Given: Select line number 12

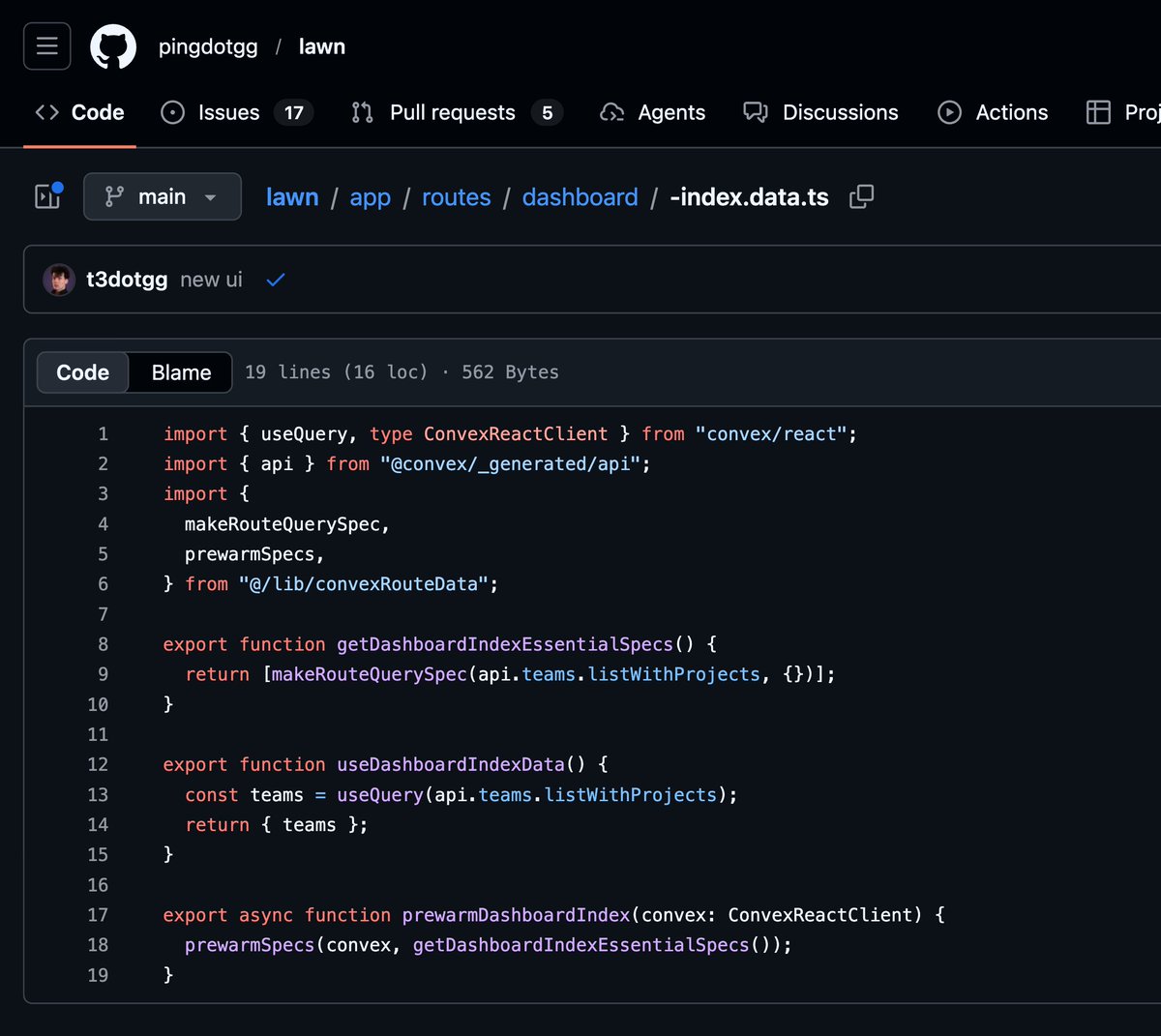Looking at the screenshot, I should click(x=98, y=764).
